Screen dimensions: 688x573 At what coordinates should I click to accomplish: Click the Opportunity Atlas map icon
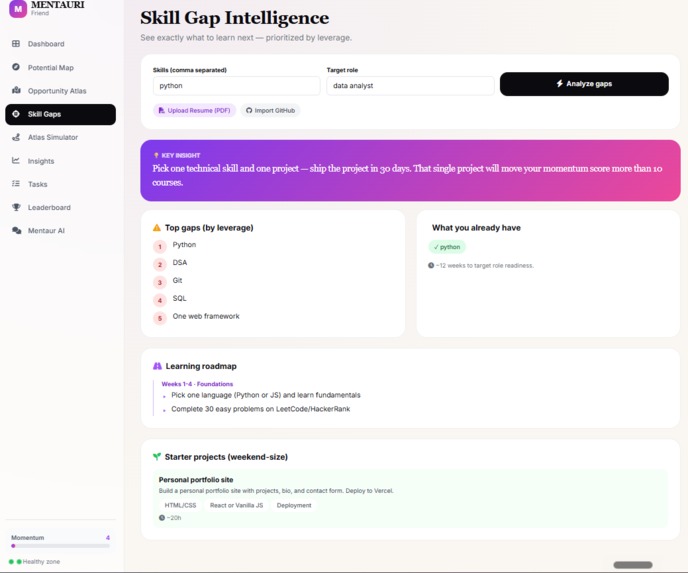[x=16, y=90]
